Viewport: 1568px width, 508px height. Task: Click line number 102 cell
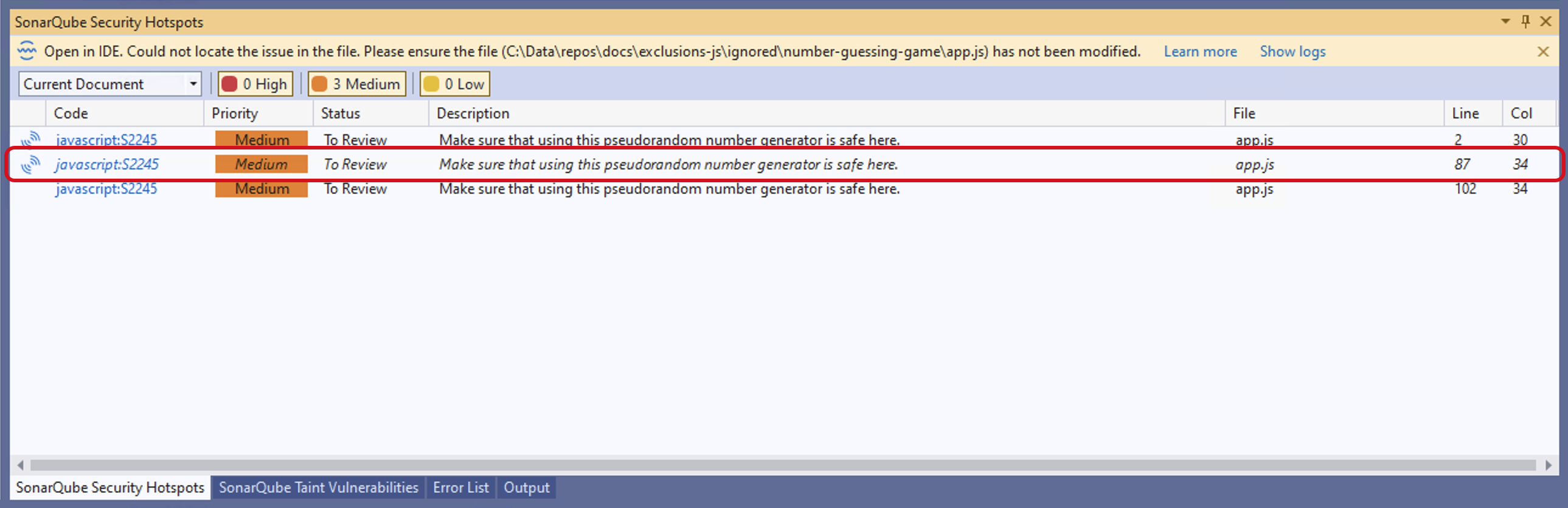pos(1465,188)
